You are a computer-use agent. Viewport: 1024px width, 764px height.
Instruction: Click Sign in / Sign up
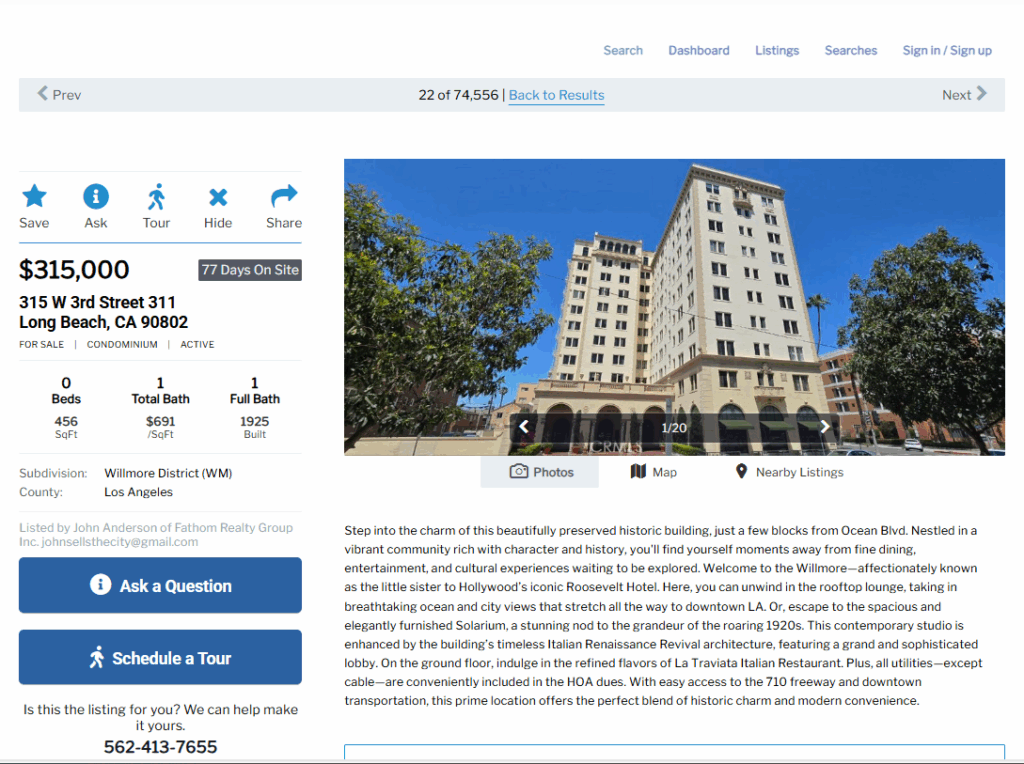947,50
